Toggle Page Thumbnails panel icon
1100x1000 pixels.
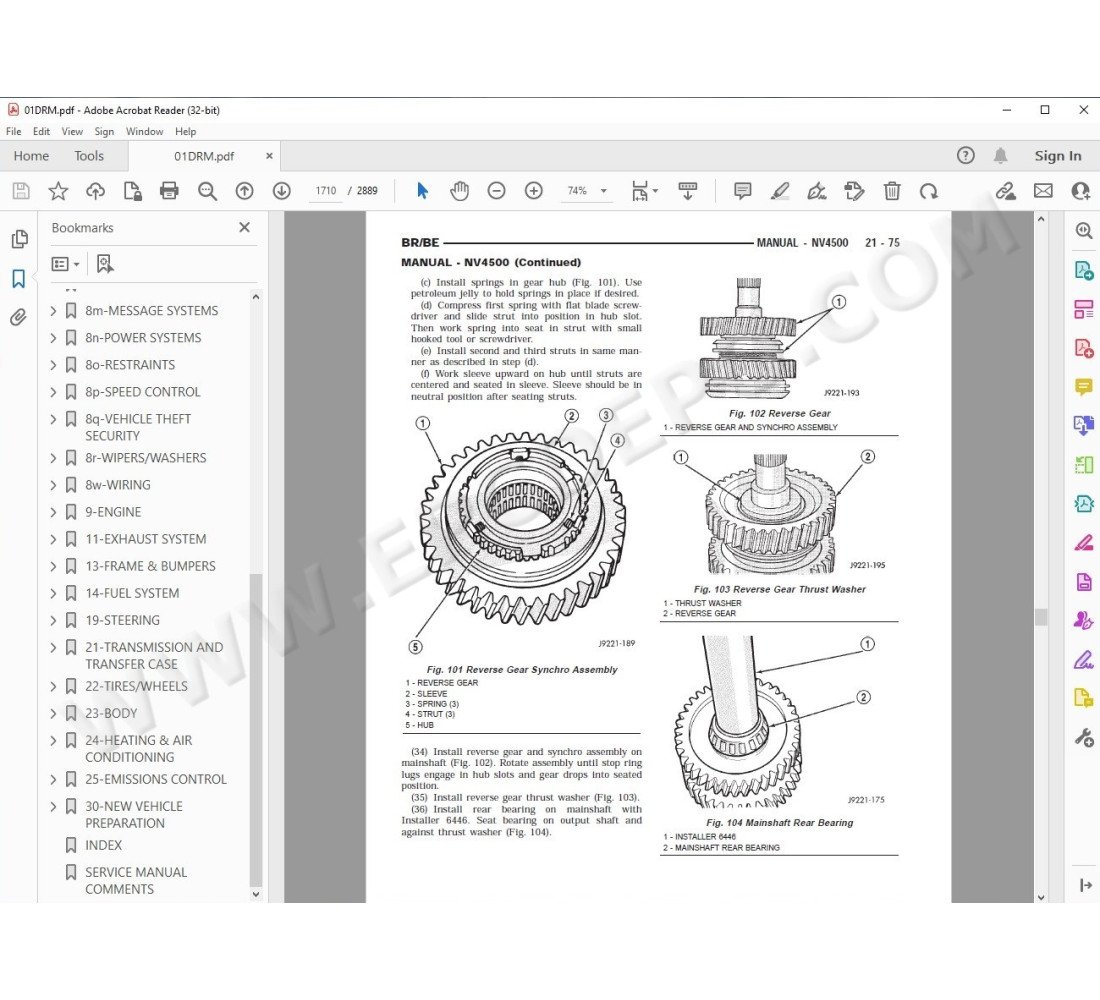pos(18,239)
